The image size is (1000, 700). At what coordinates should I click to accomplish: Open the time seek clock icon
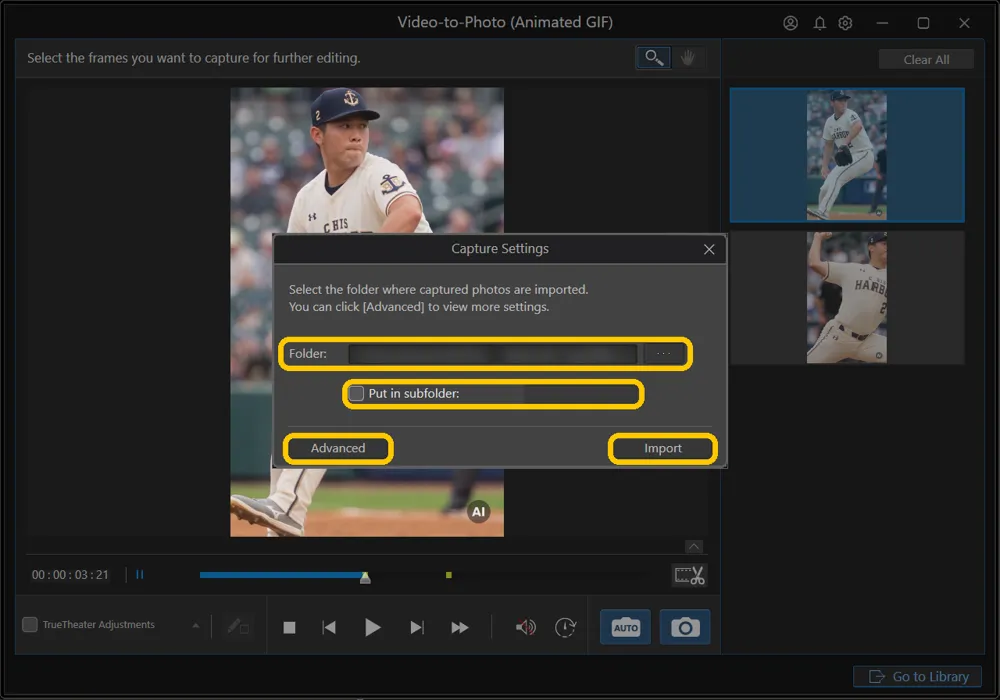(x=566, y=628)
